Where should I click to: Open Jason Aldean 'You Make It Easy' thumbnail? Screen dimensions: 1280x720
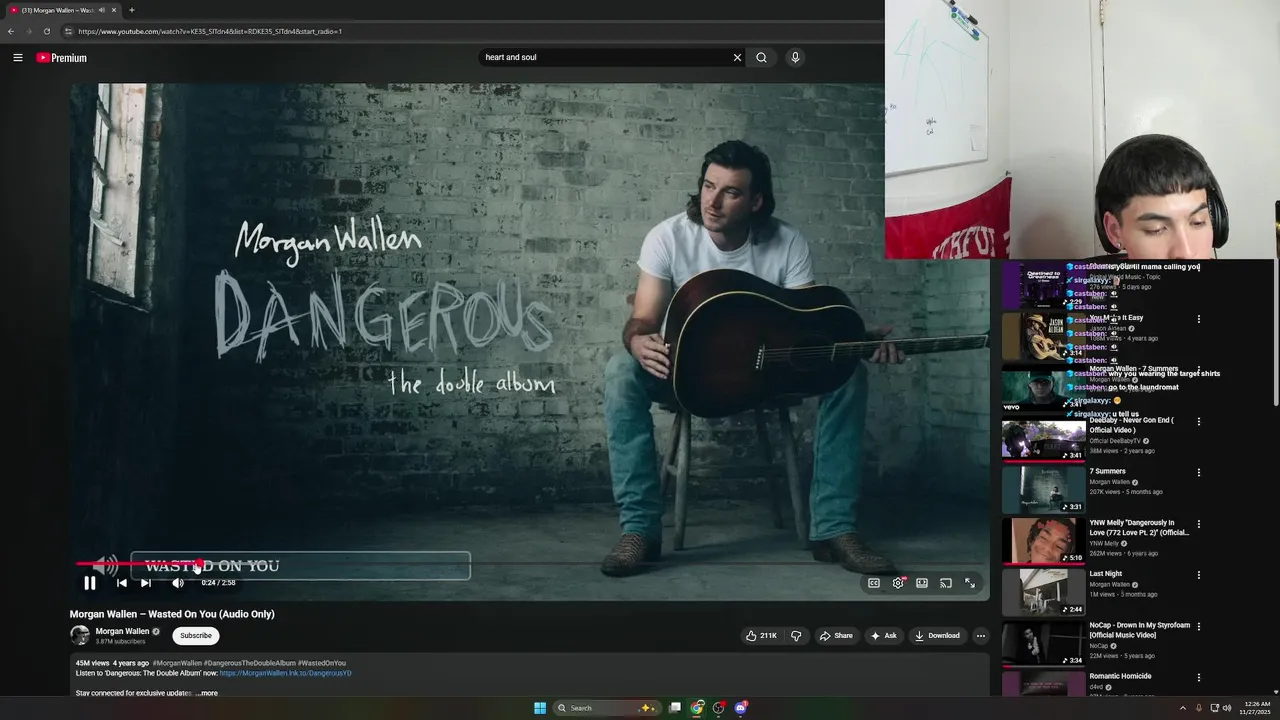pyautogui.click(x=1043, y=338)
